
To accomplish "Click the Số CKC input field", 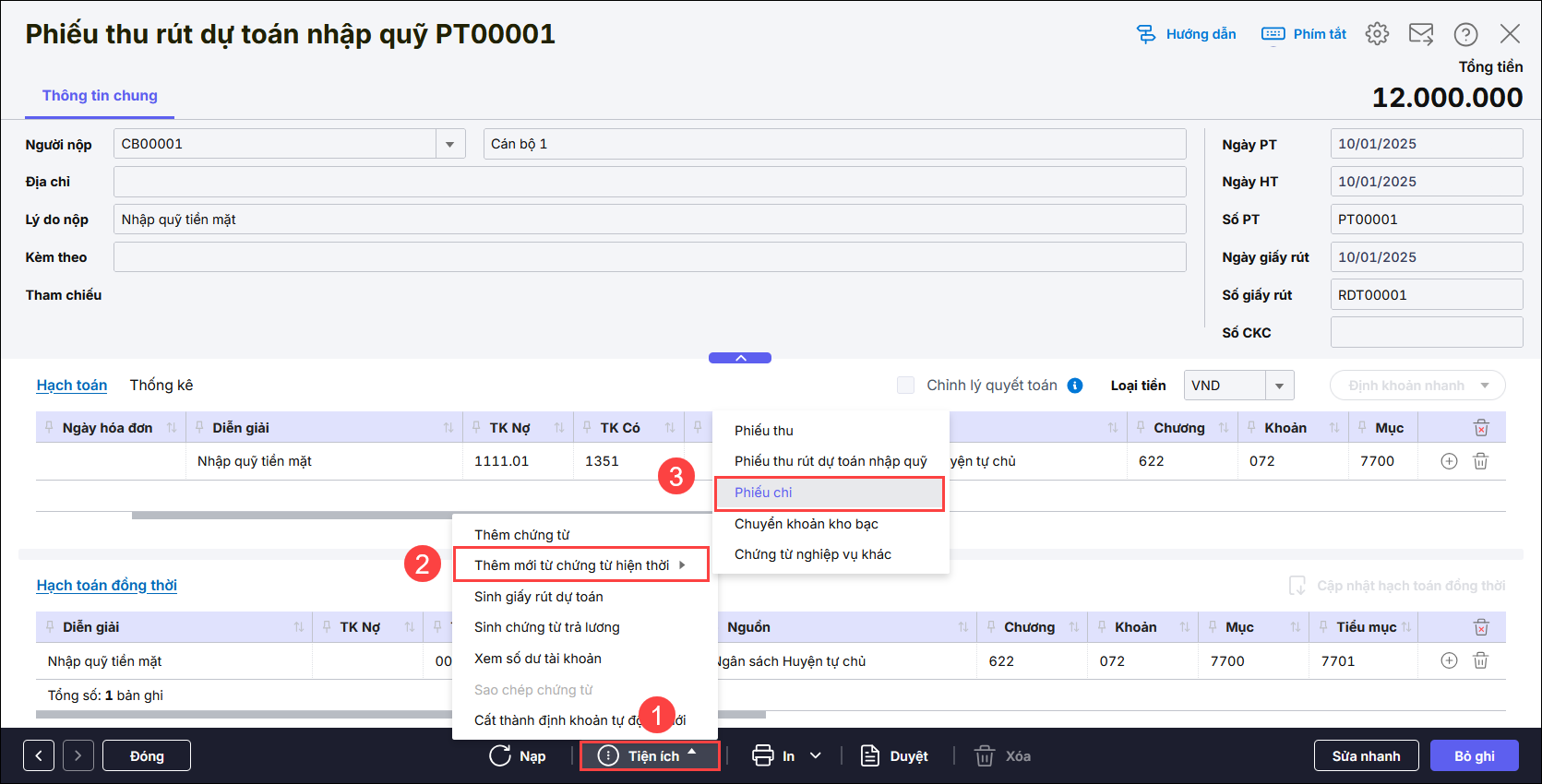I will point(1427,333).
